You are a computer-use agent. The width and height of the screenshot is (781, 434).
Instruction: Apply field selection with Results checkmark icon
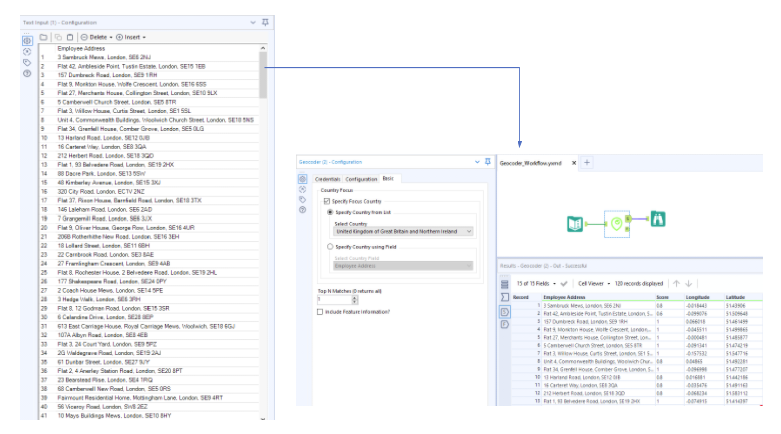click(x=564, y=284)
